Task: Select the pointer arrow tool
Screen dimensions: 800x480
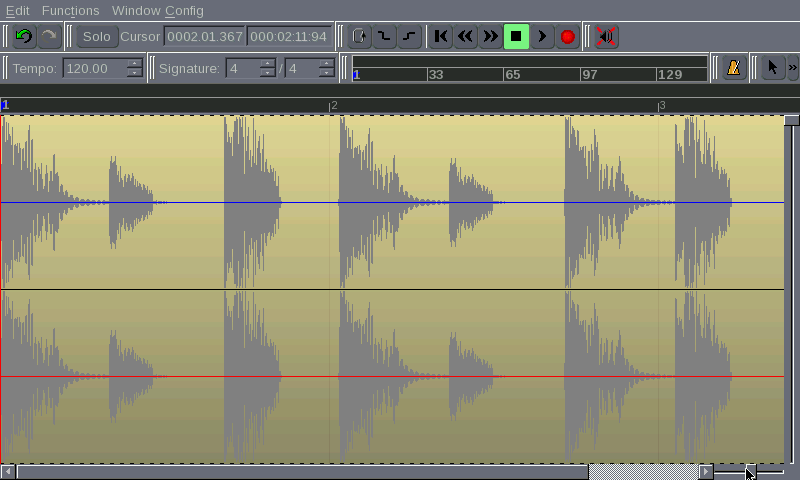Action: click(772, 68)
